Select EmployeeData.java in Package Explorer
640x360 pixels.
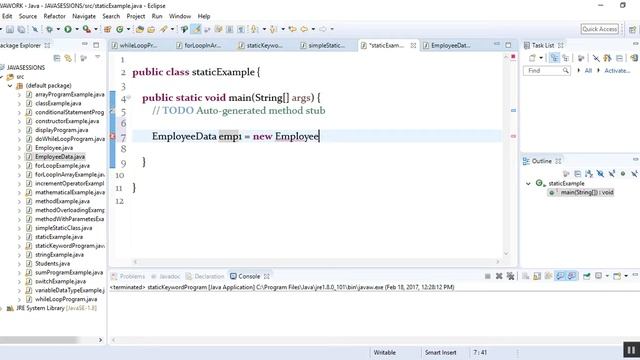coord(60,157)
